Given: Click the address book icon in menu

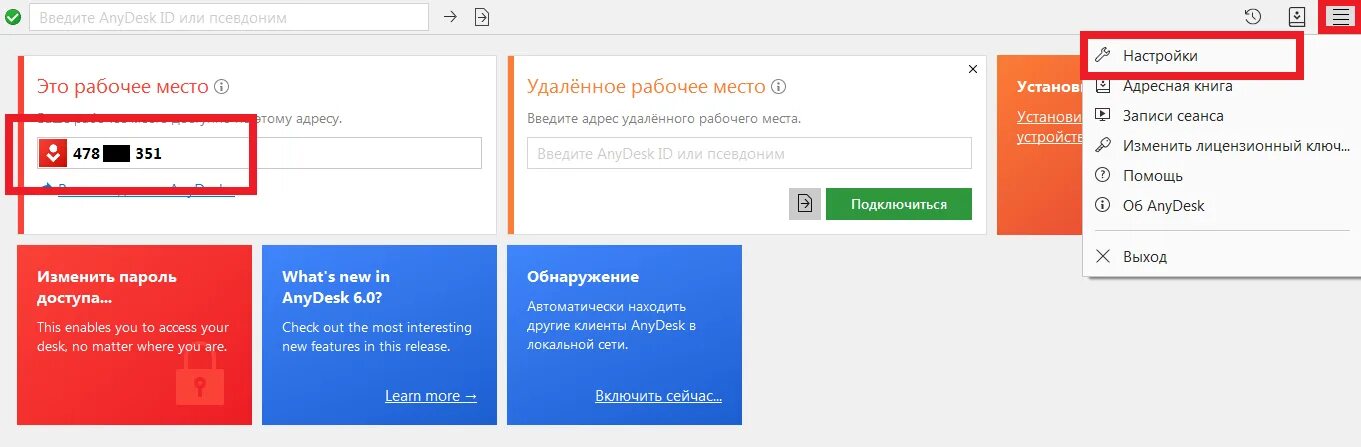Looking at the screenshot, I should coord(1103,86).
